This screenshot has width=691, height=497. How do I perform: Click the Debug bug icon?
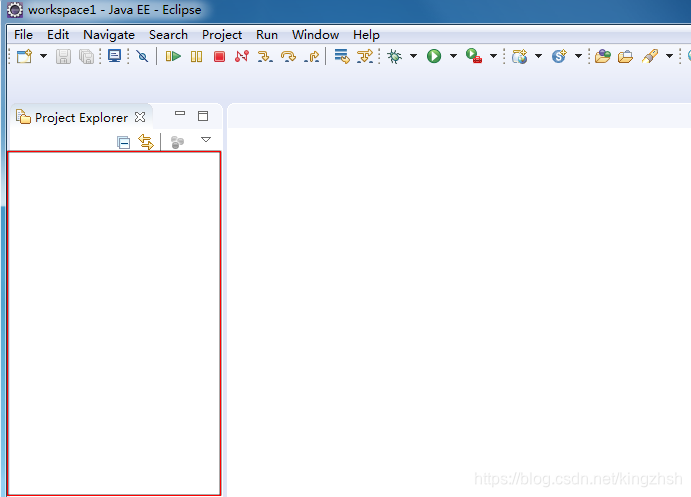click(x=394, y=56)
